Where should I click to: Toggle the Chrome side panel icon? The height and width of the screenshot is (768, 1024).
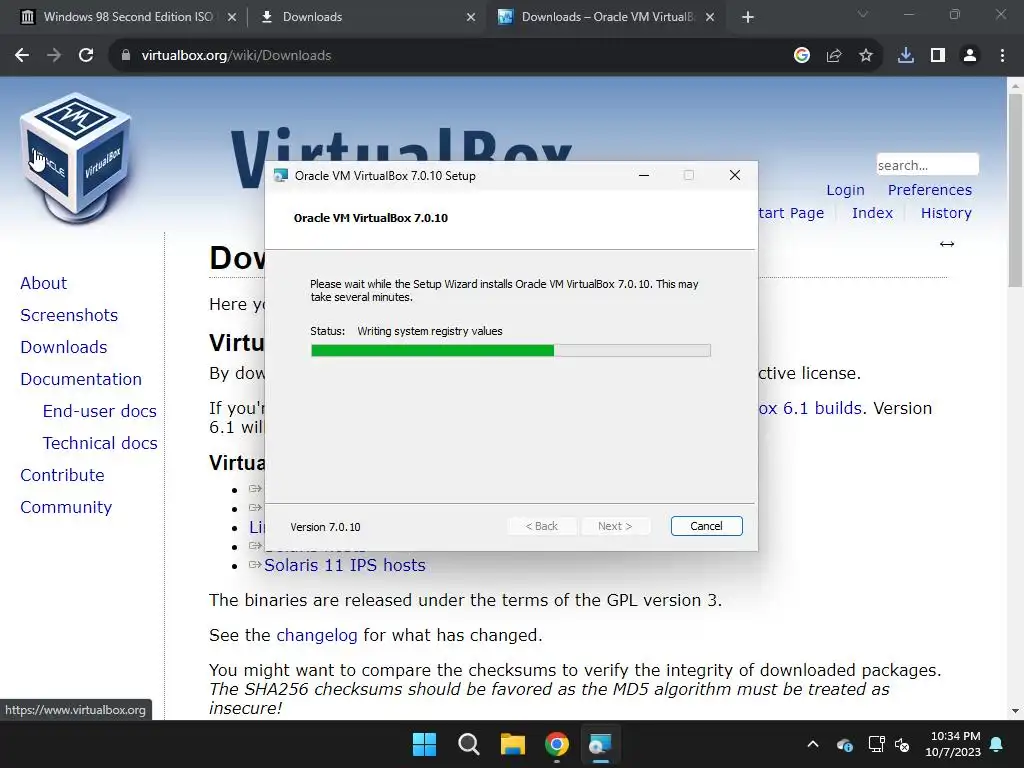point(938,56)
